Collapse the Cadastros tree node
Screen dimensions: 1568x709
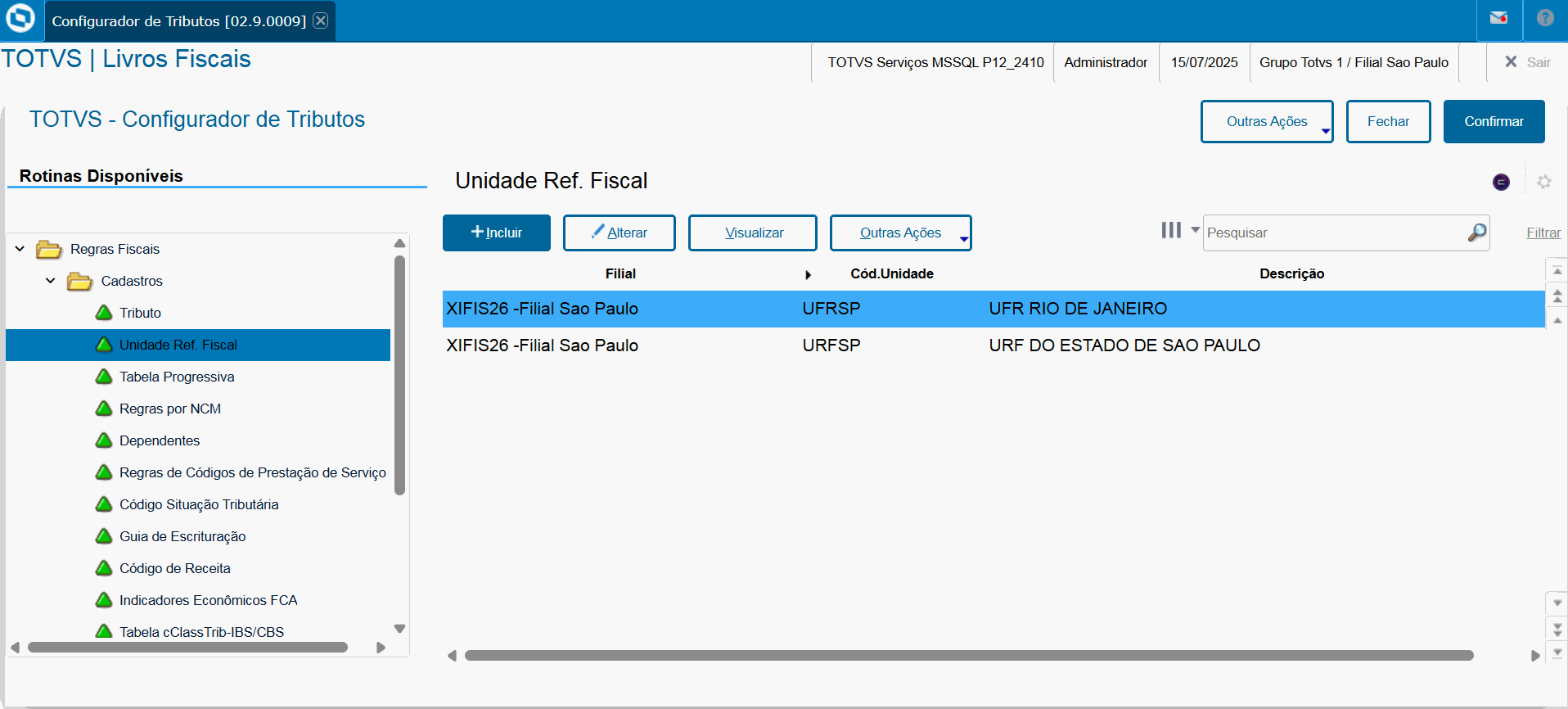[x=51, y=281]
